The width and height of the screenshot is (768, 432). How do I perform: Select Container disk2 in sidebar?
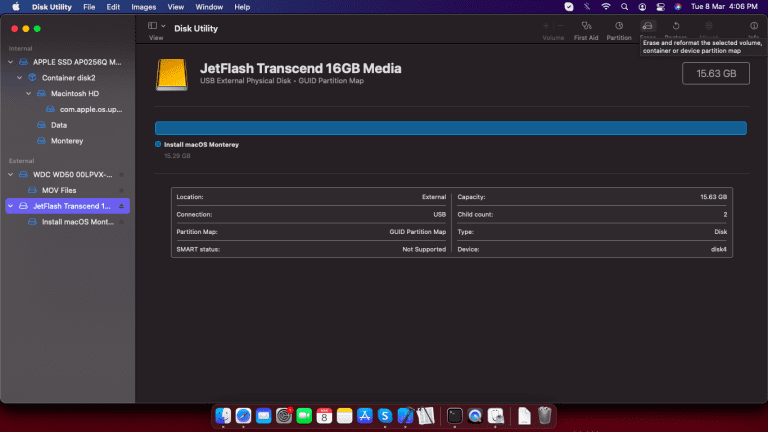coord(68,78)
